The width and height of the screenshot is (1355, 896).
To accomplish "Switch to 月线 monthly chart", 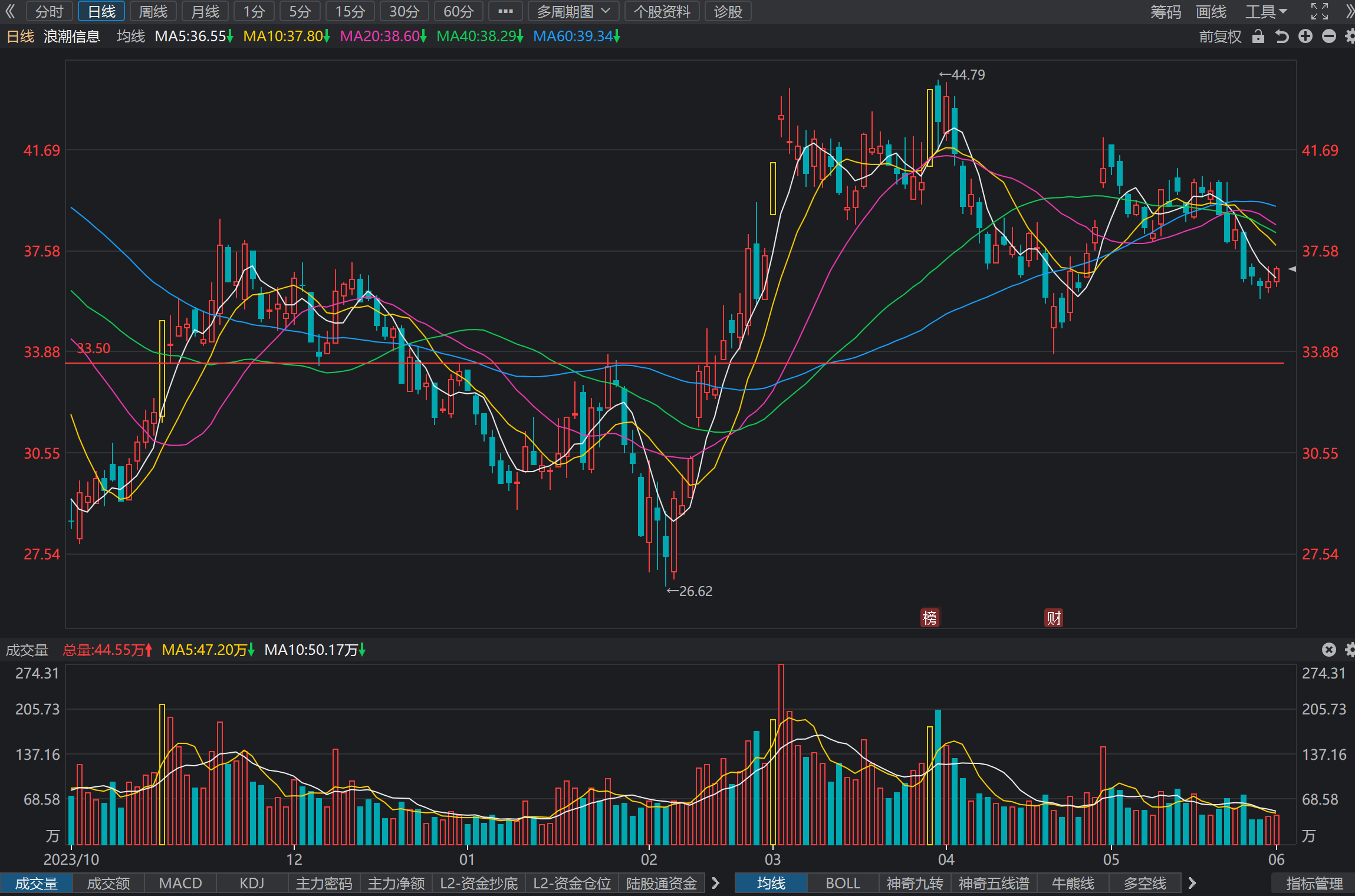I will click(205, 11).
